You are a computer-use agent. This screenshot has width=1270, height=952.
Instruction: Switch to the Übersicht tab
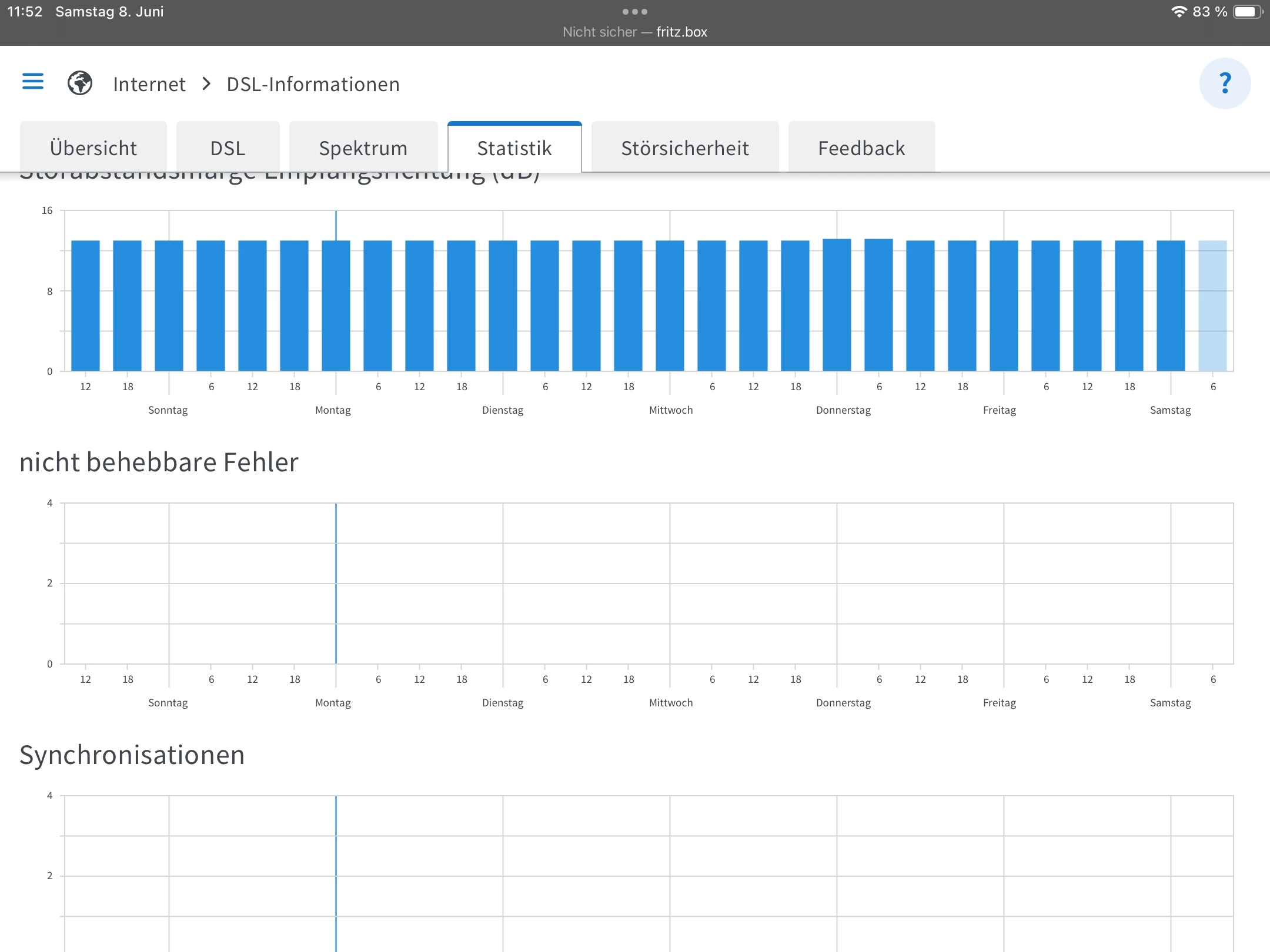(x=93, y=148)
